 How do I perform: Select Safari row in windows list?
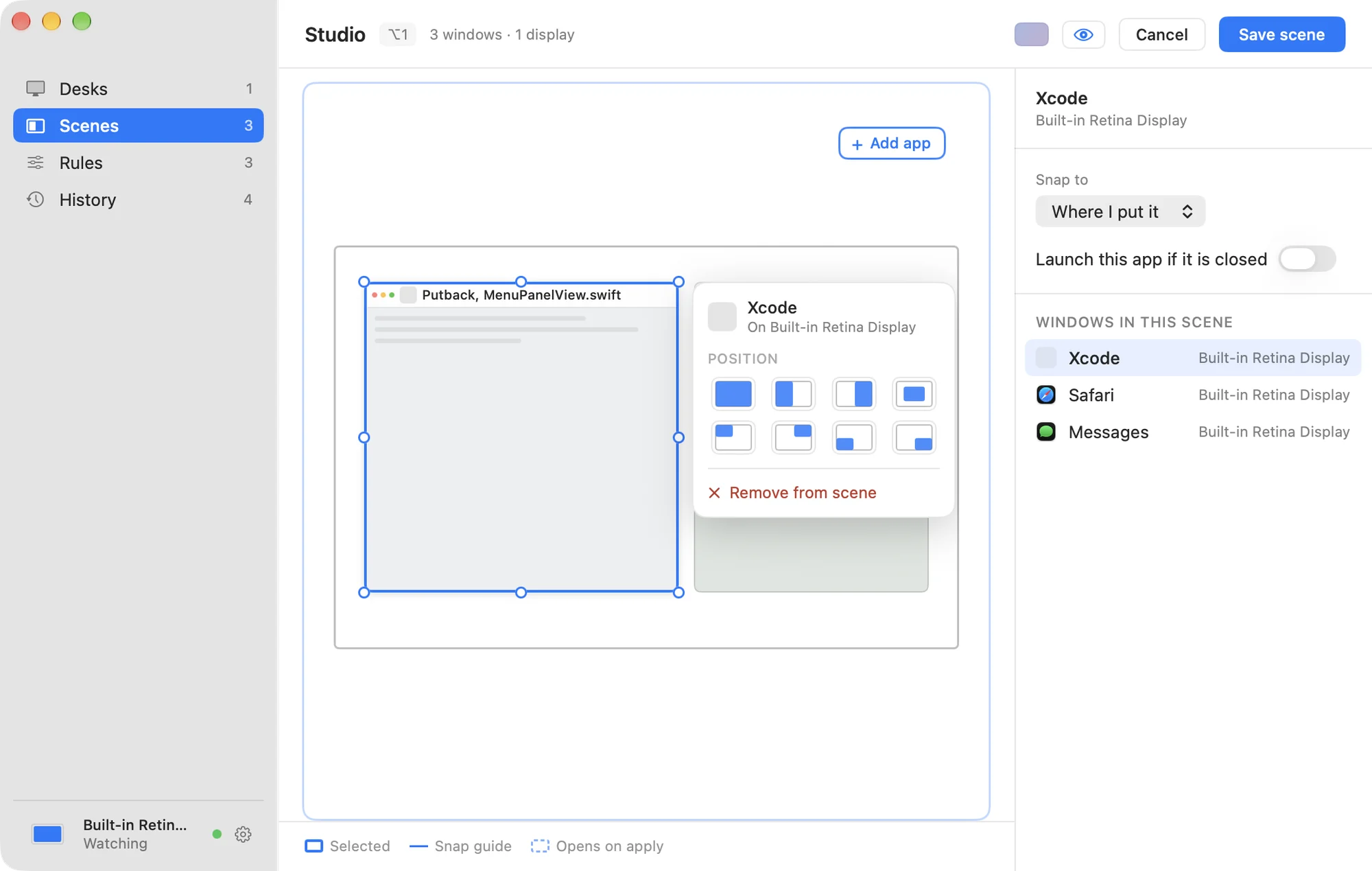[1192, 395]
